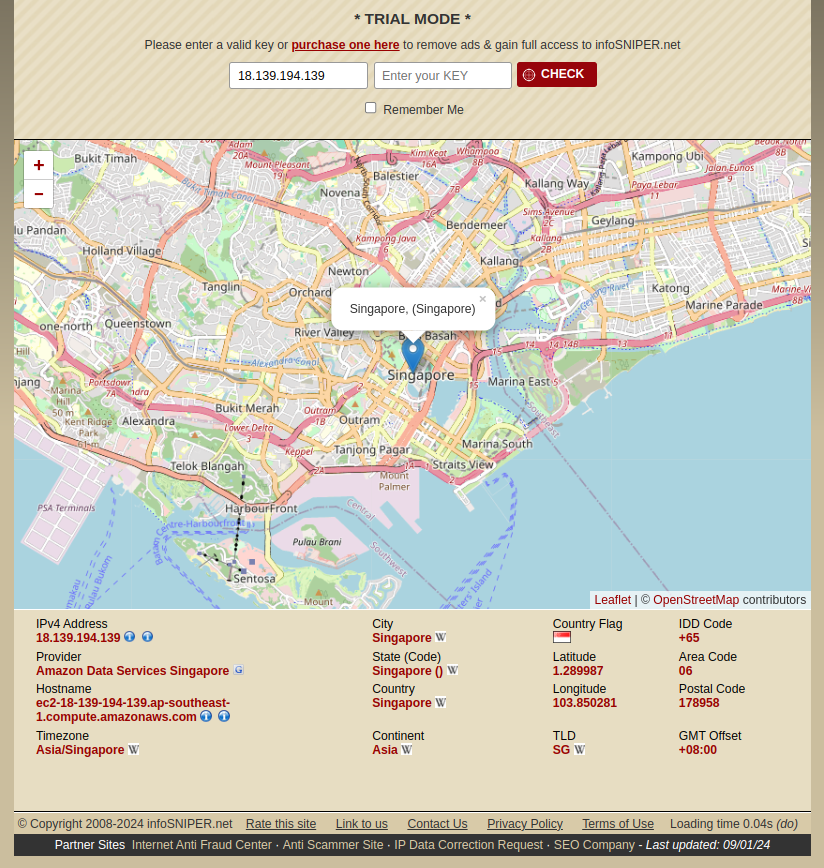The width and height of the screenshot is (824, 868).
Task: Zoom in on the map
Action: [x=39, y=166]
